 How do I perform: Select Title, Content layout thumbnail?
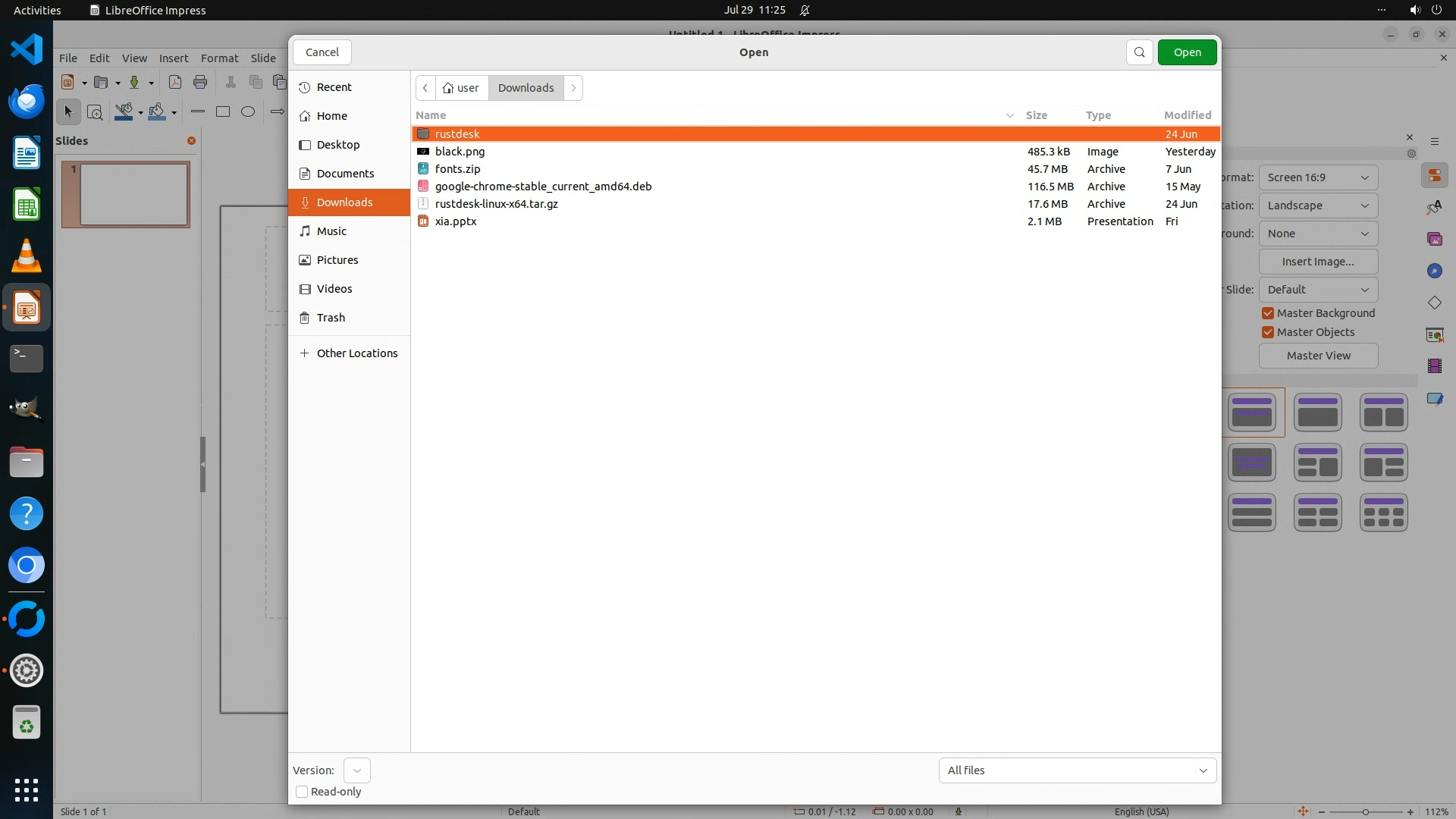[1318, 413]
